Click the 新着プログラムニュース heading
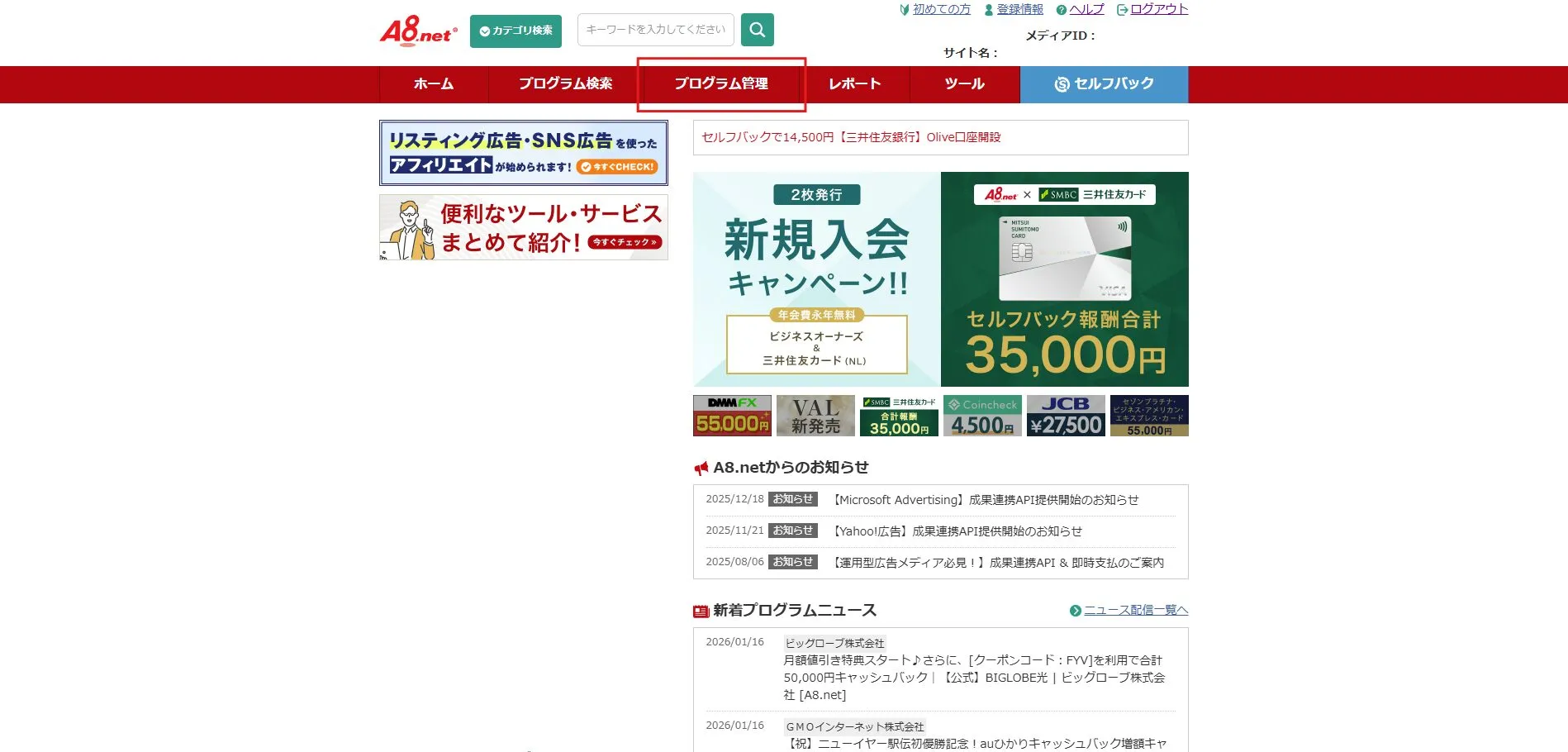 (x=795, y=611)
